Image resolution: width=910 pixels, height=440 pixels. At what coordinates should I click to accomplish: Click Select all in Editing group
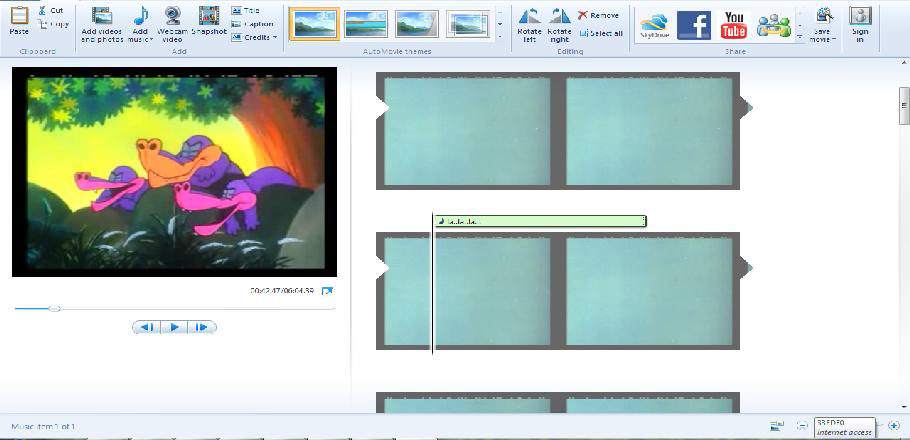(601, 33)
